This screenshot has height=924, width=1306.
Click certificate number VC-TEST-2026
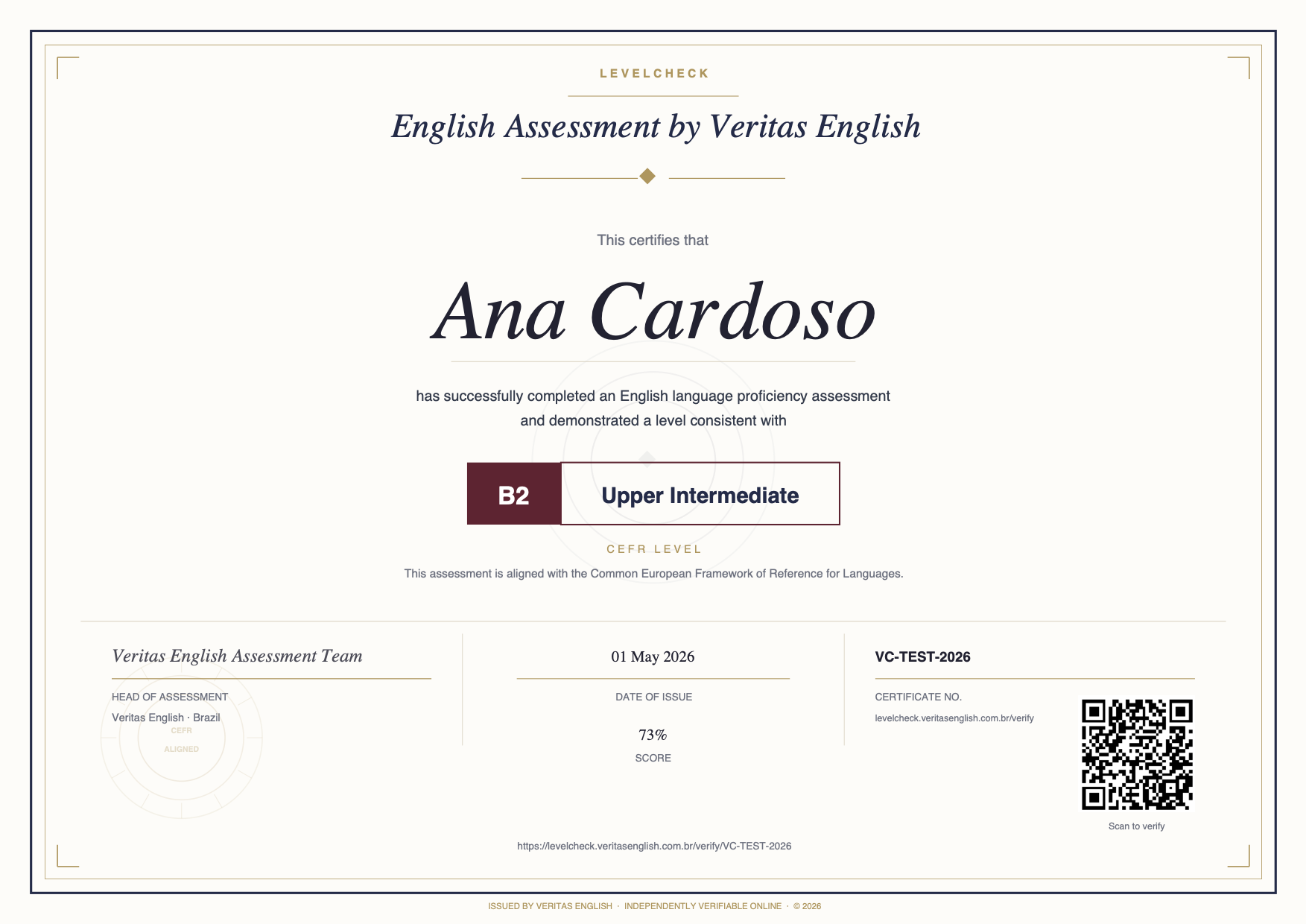922,656
